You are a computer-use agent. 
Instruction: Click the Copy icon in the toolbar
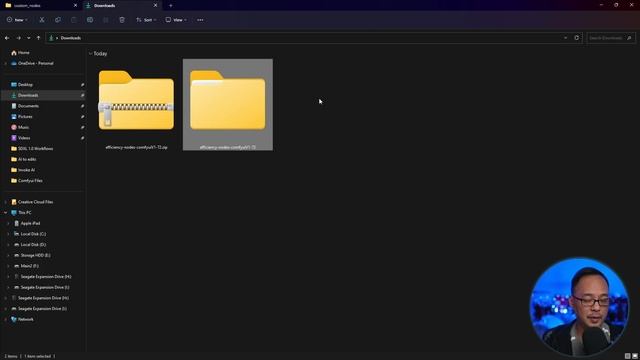(58, 20)
